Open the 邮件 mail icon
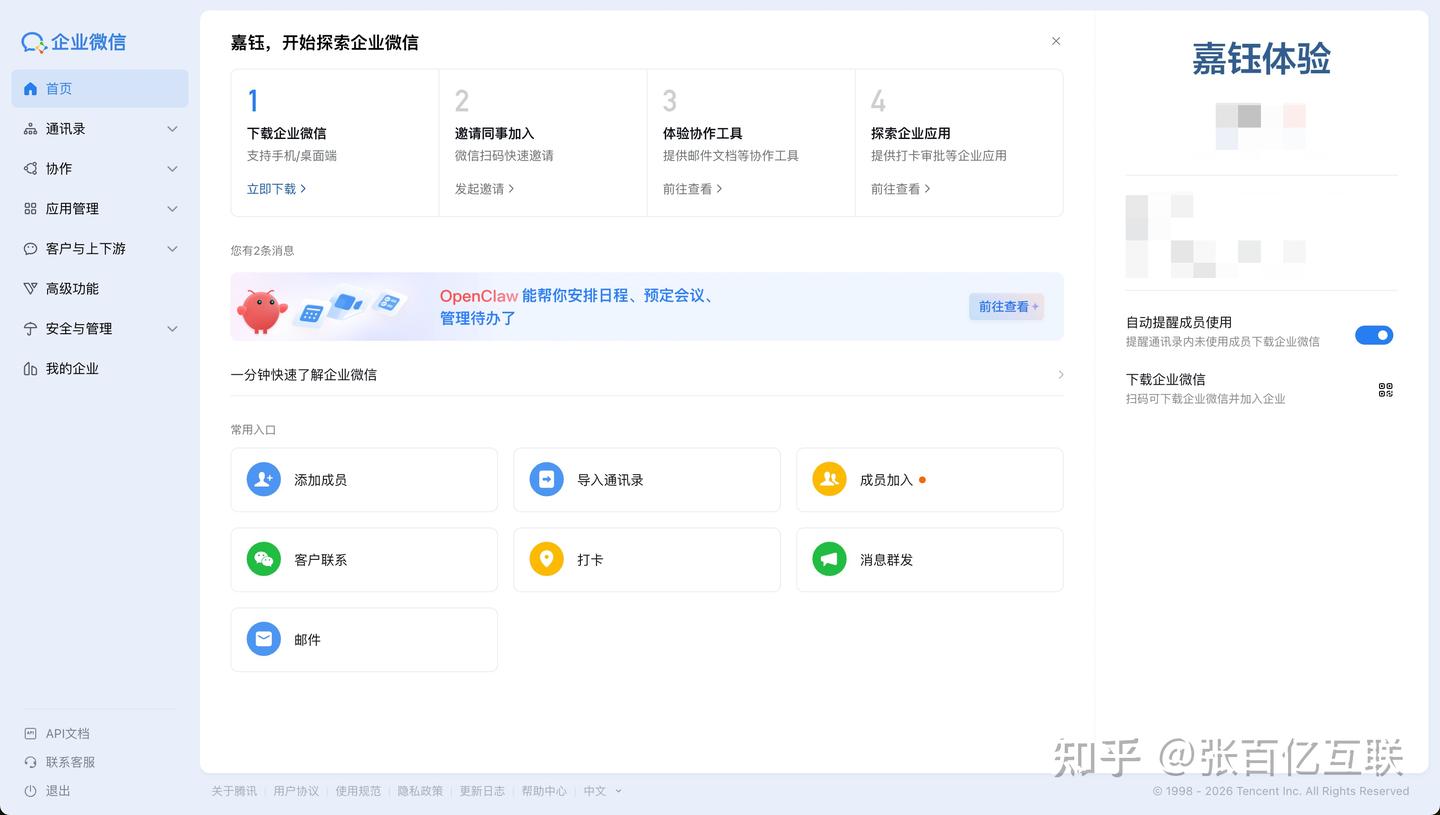The image size is (1440, 815). coord(263,639)
